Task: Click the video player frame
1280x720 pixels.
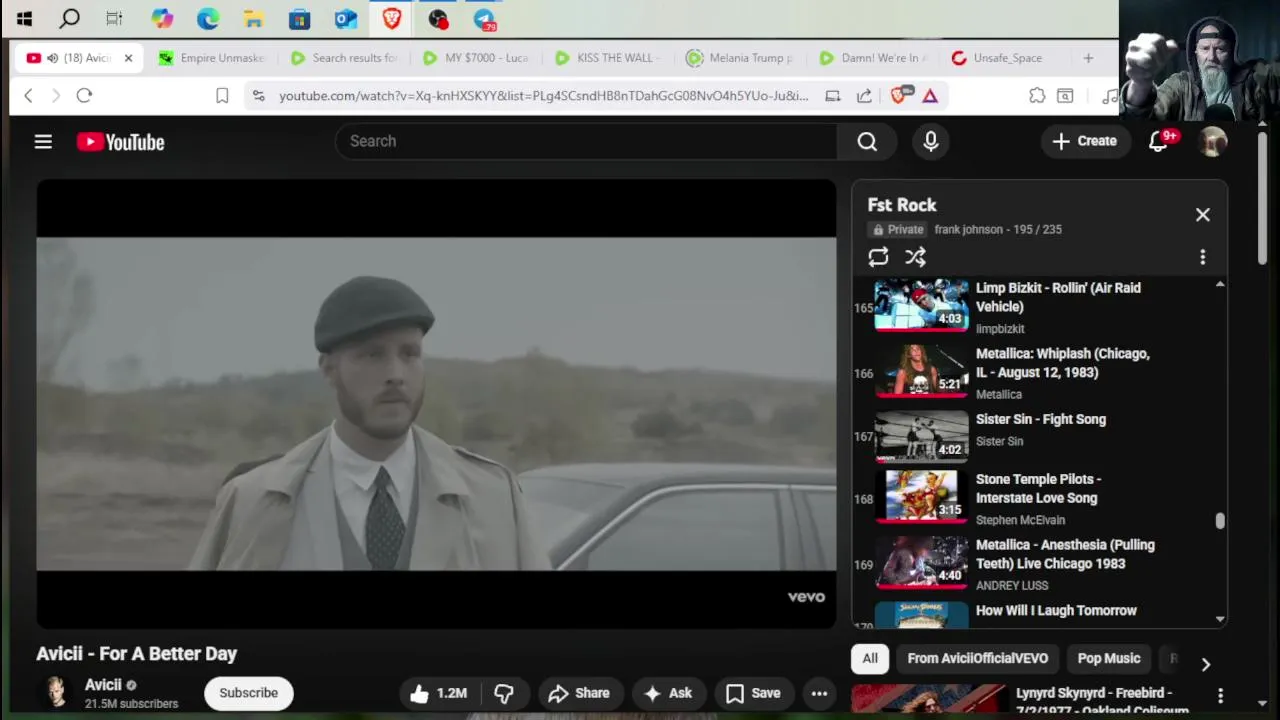Action: click(436, 404)
